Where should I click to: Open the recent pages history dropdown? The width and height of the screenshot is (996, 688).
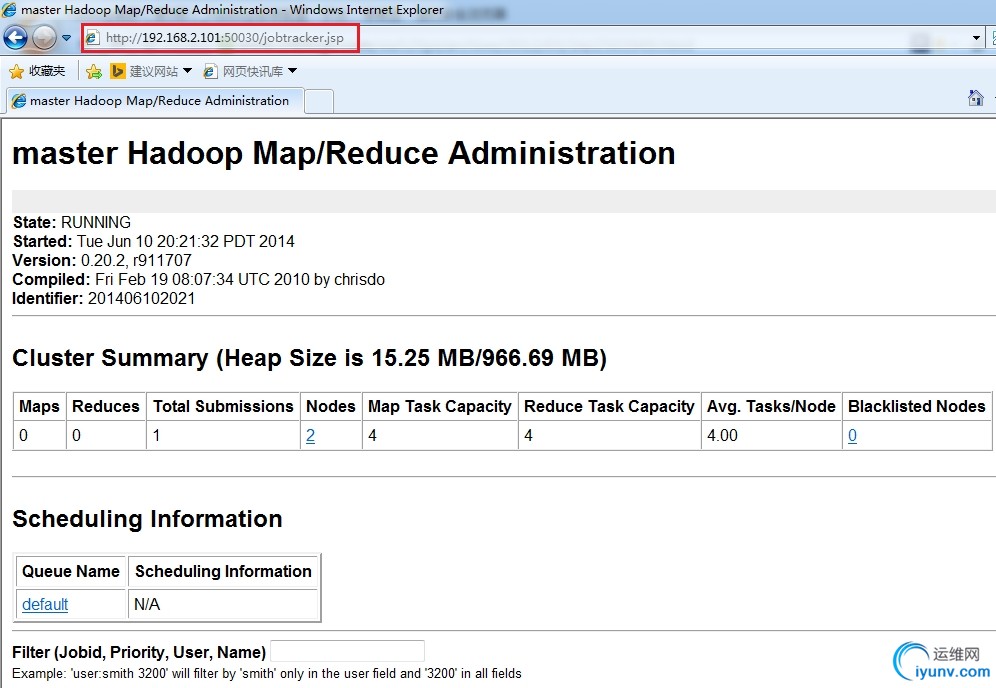pos(67,38)
